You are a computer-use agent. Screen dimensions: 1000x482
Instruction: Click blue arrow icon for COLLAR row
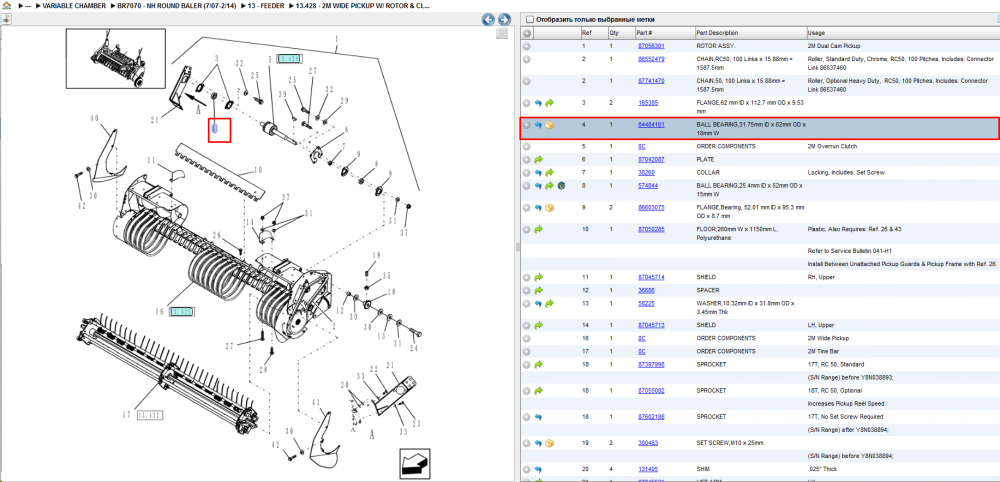click(538, 173)
